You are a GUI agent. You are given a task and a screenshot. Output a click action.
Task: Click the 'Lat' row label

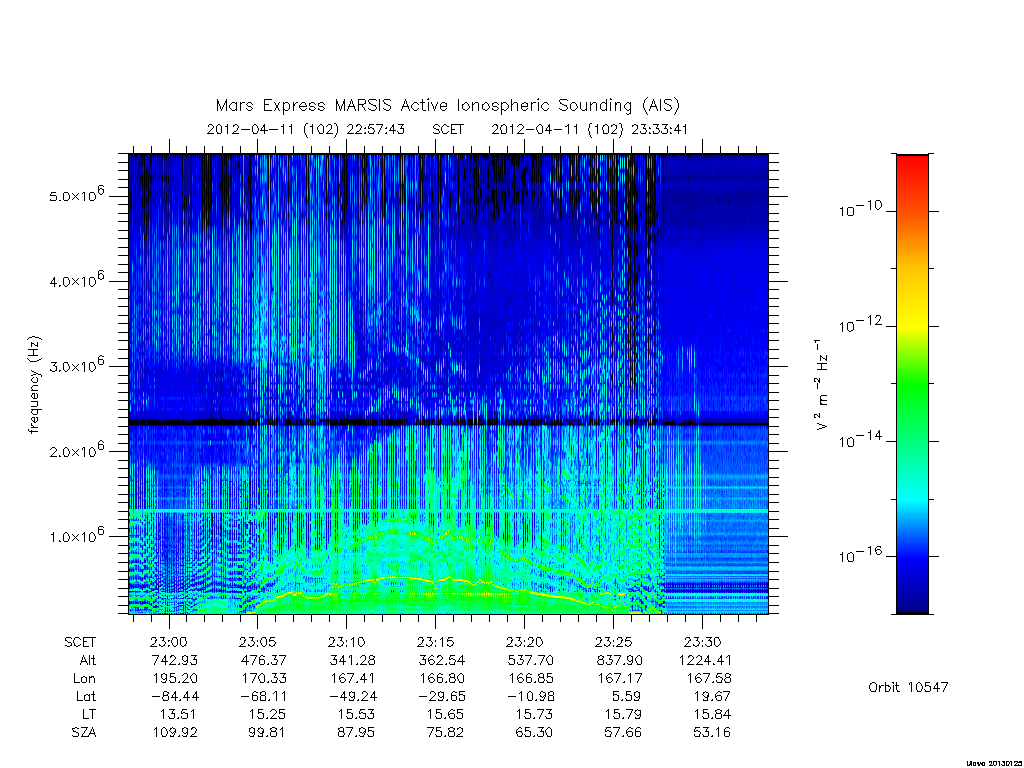tap(86, 696)
